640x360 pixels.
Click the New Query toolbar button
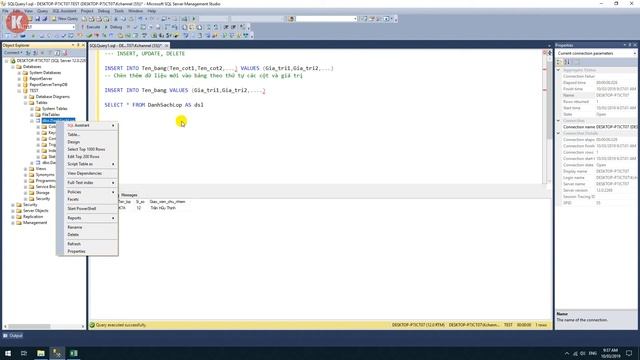pyautogui.click(x=64, y=19)
